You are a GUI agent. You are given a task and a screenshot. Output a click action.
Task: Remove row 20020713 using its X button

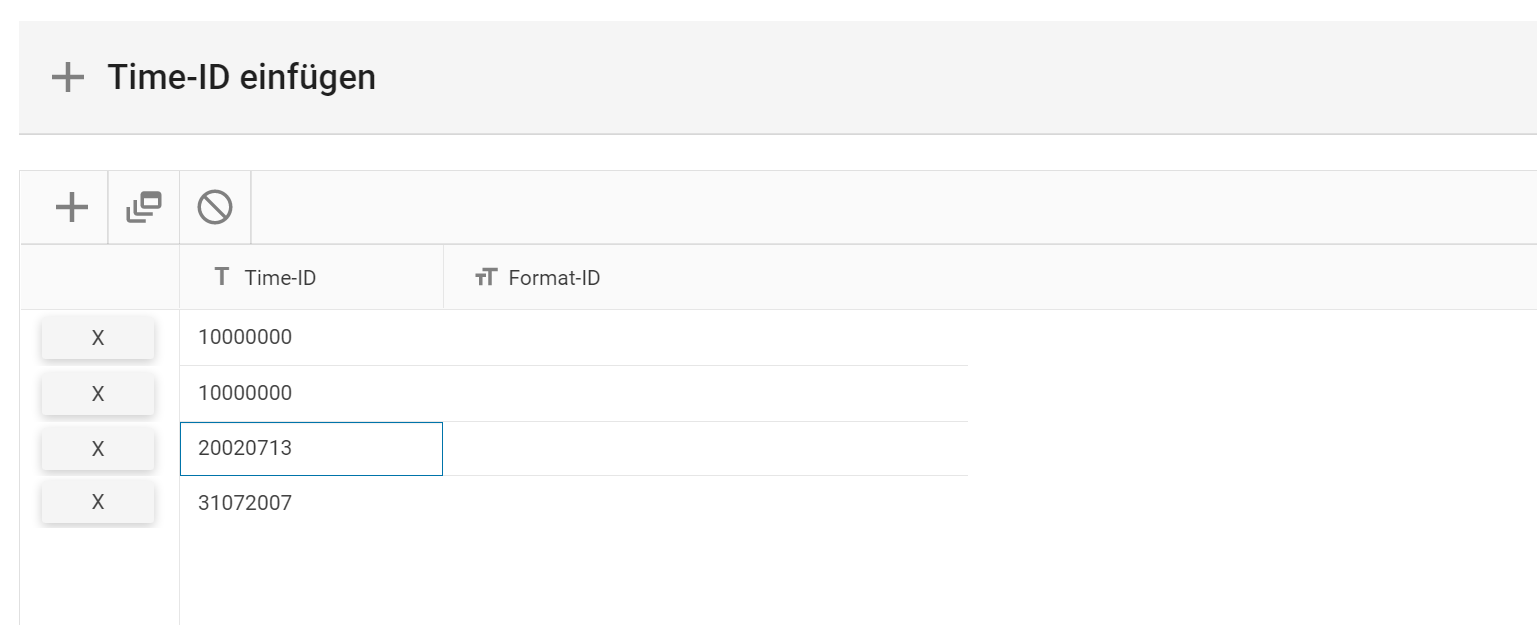pos(98,449)
